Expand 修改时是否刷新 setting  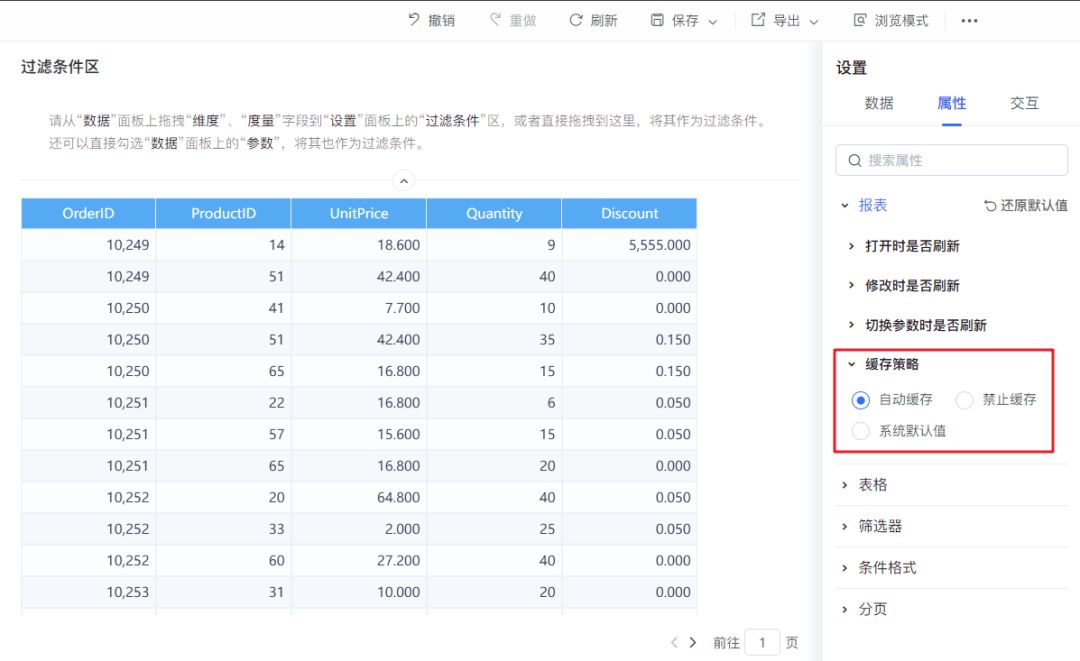tap(851, 285)
